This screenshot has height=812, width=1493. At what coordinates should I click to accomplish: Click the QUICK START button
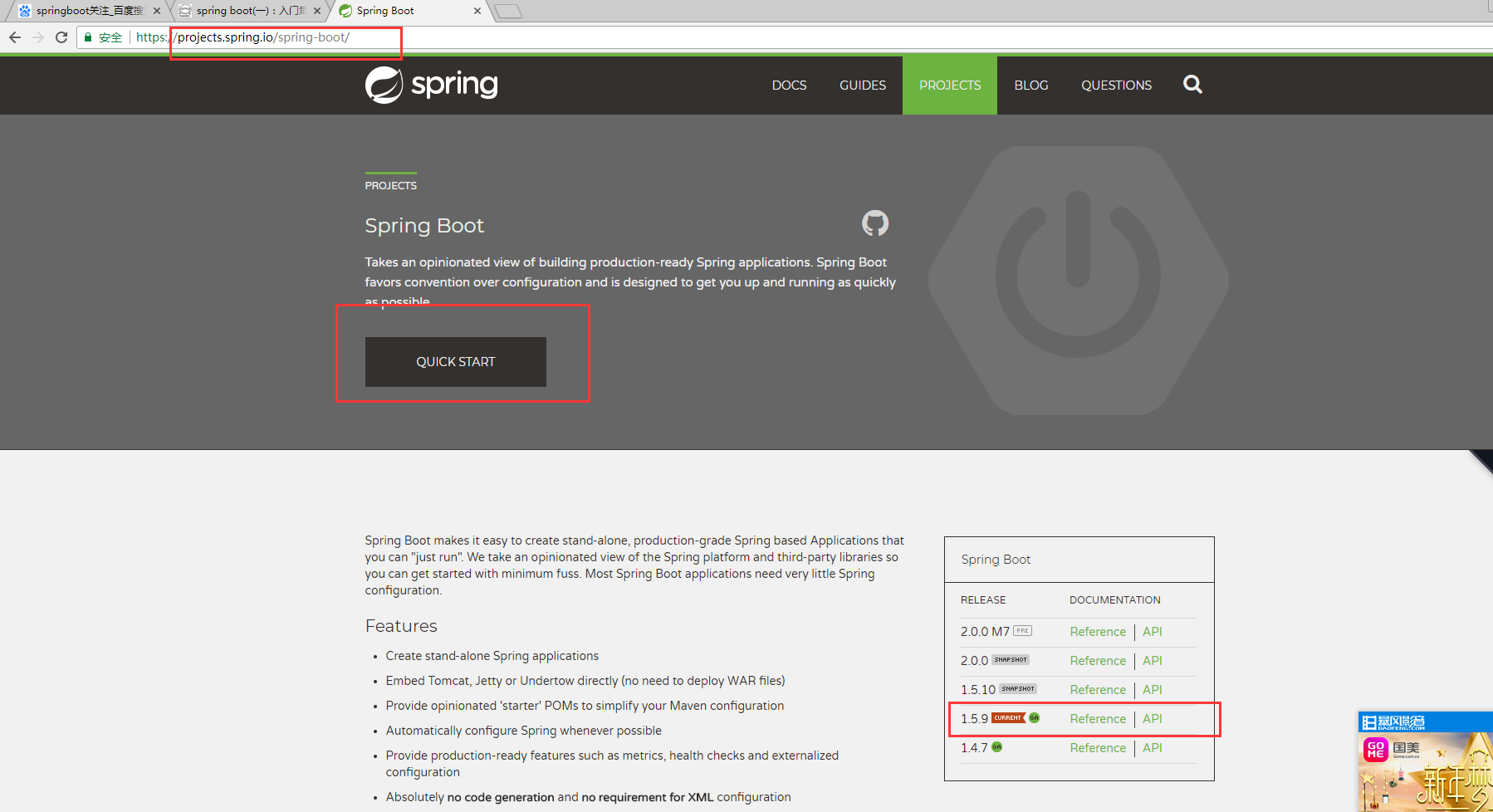tap(456, 362)
